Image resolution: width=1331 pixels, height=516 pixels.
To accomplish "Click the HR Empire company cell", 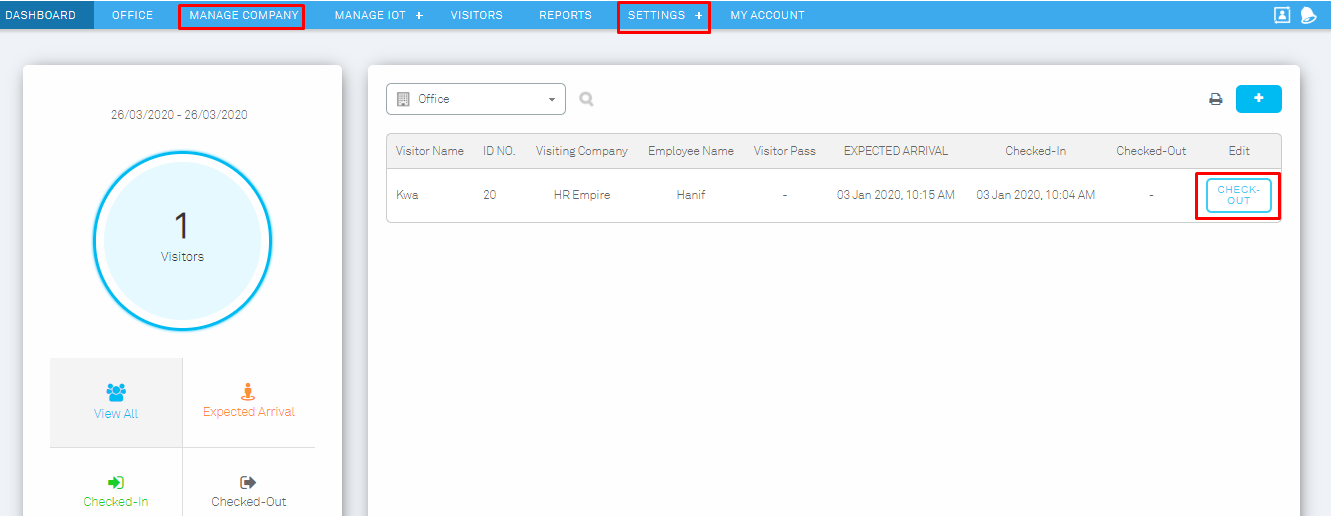I will click(x=581, y=195).
